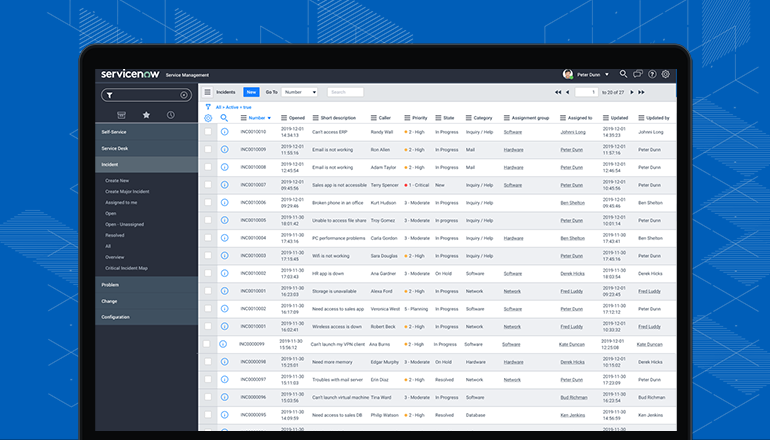Viewport: 770px width, 440px height.
Task: Open help question mark icon
Action: point(652,74)
